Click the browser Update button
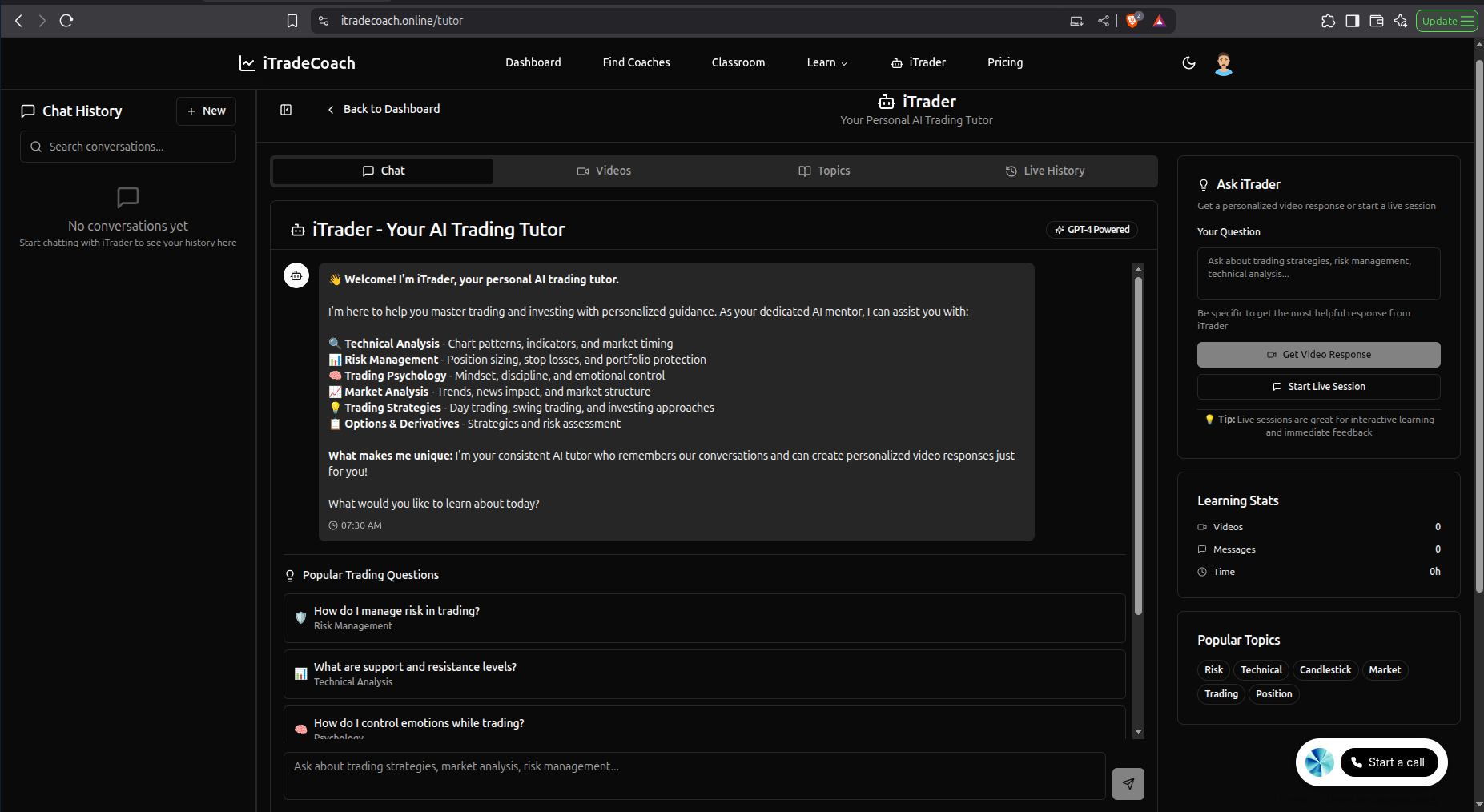Screen dimensions: 1484x812 (x=1448, y=21)
